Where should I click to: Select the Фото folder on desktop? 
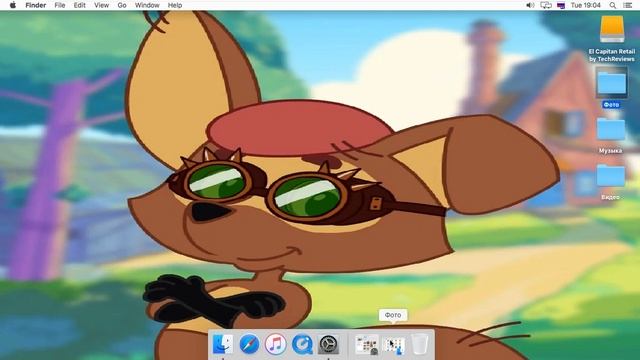pos(611,83)
